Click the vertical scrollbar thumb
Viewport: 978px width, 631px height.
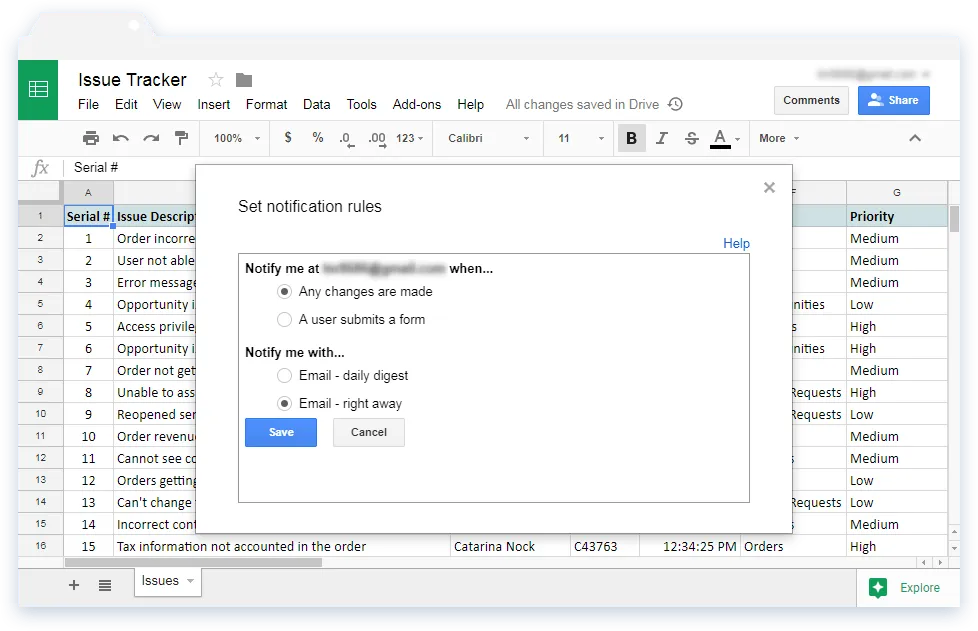point(954,218)
